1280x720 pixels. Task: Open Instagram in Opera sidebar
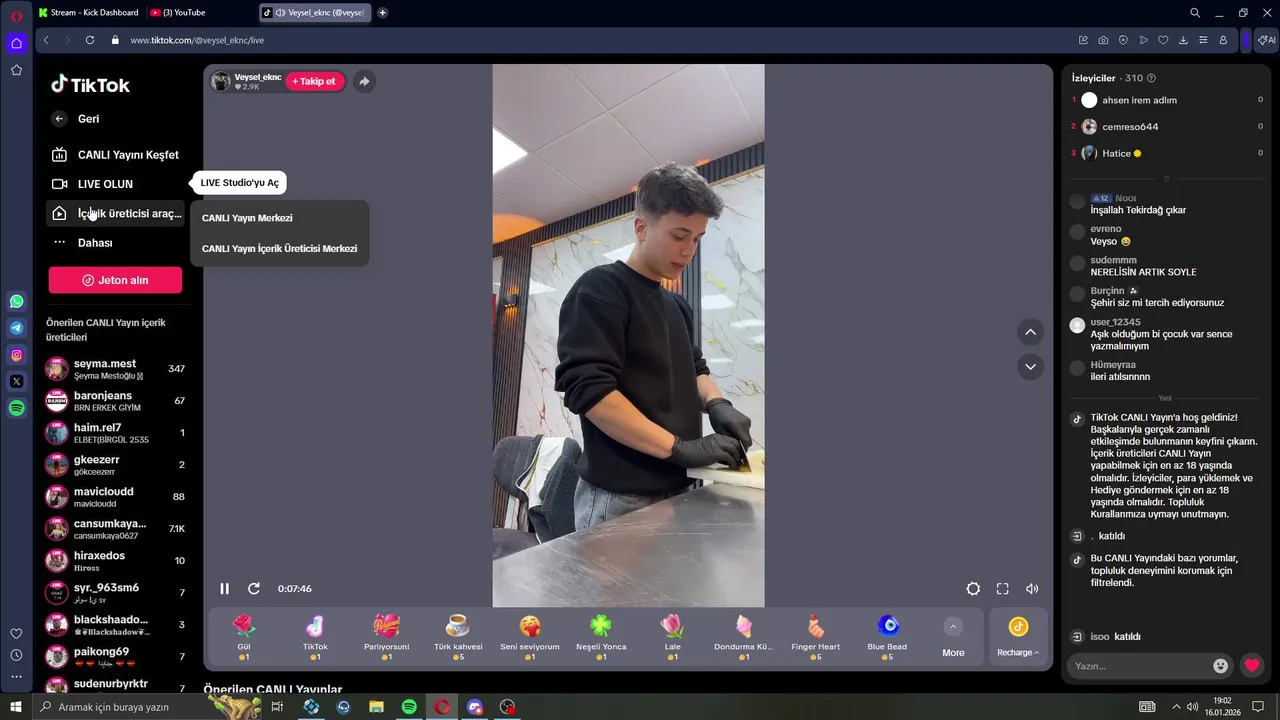pyautogui.click(x=16, y=355)
